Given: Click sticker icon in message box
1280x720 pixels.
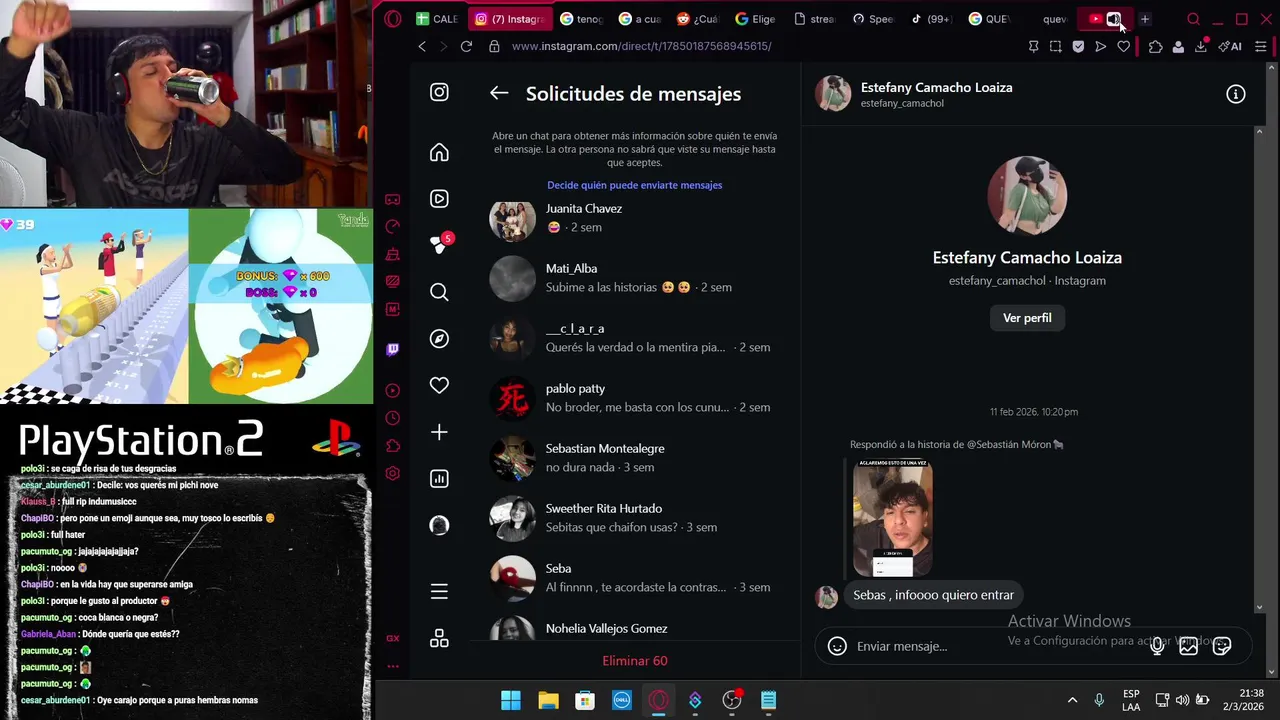Looking at the screenshot, I should click(x=1222, y=646).
